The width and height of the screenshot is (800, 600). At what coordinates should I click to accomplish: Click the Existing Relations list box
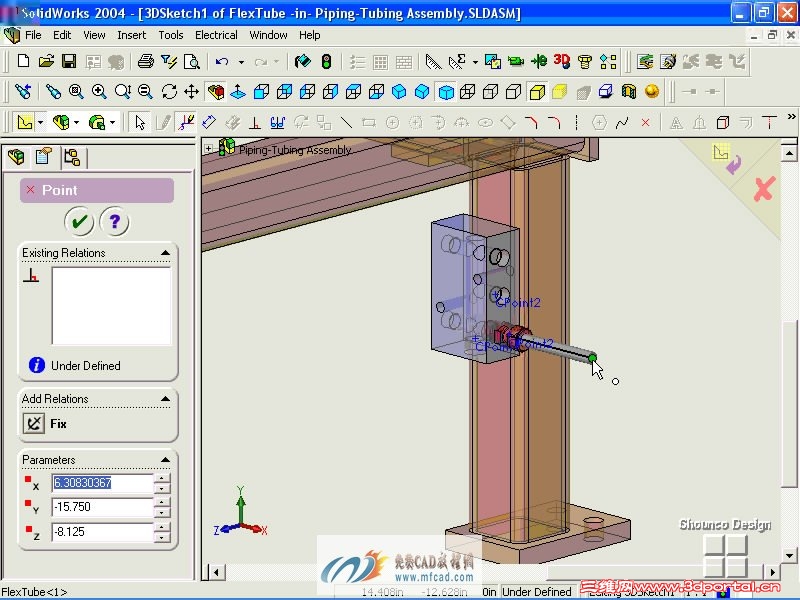coord(111,306)
